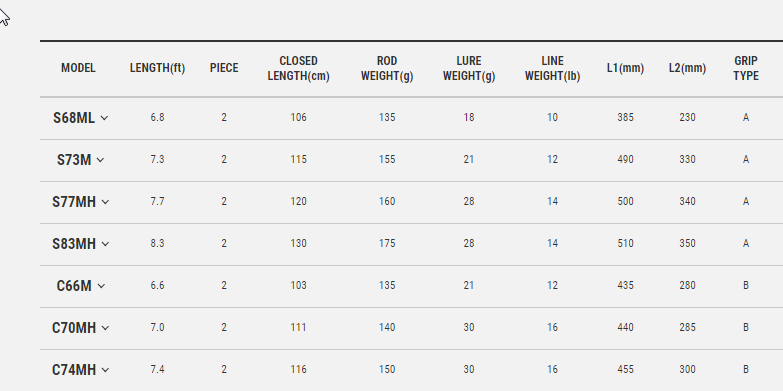
Task: Click the LURE WEIGHT(g) column header
Action: pyautogui.click(x=469, y=68)
